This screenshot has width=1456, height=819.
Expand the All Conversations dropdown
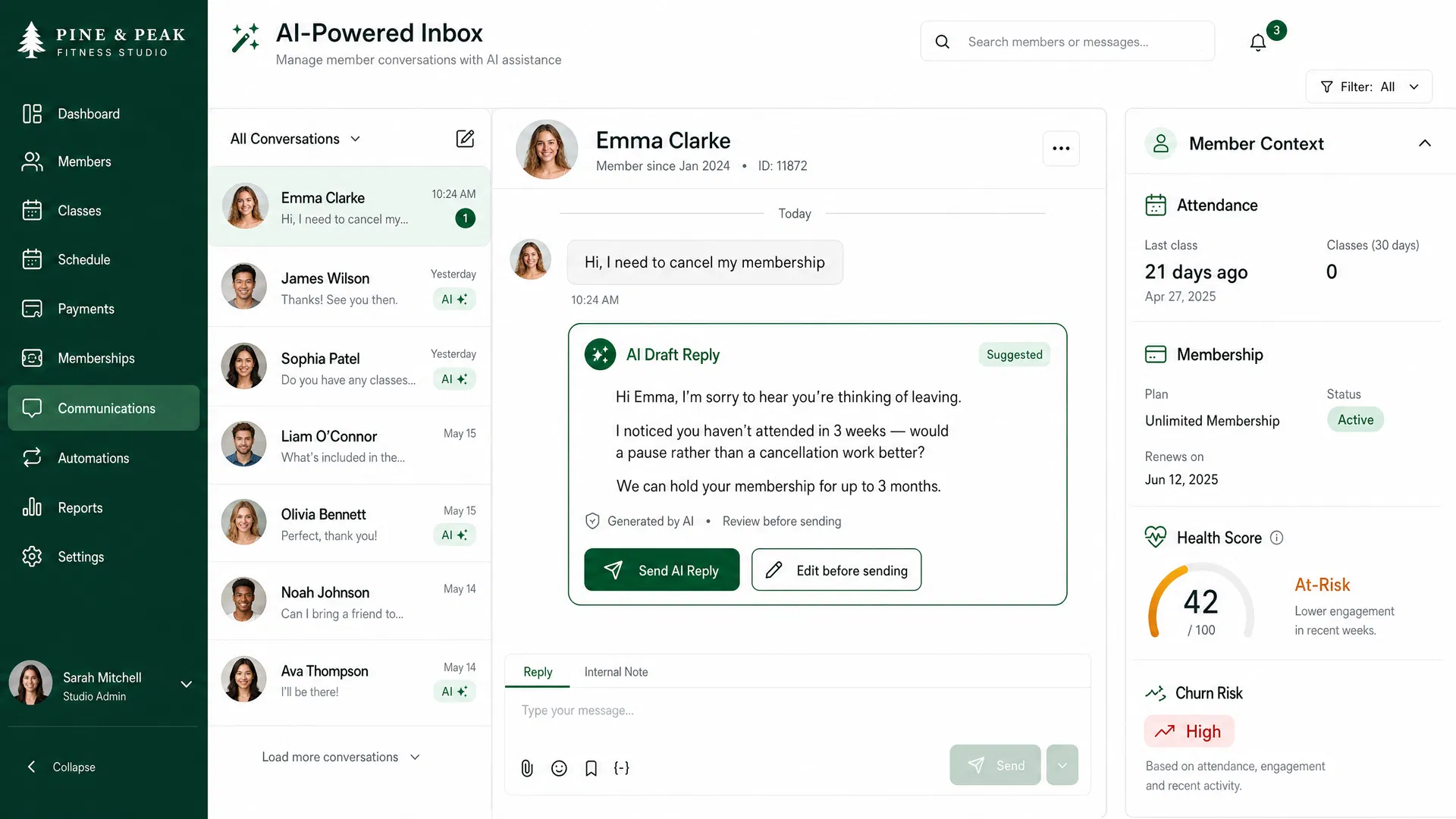tap(296, 139)
